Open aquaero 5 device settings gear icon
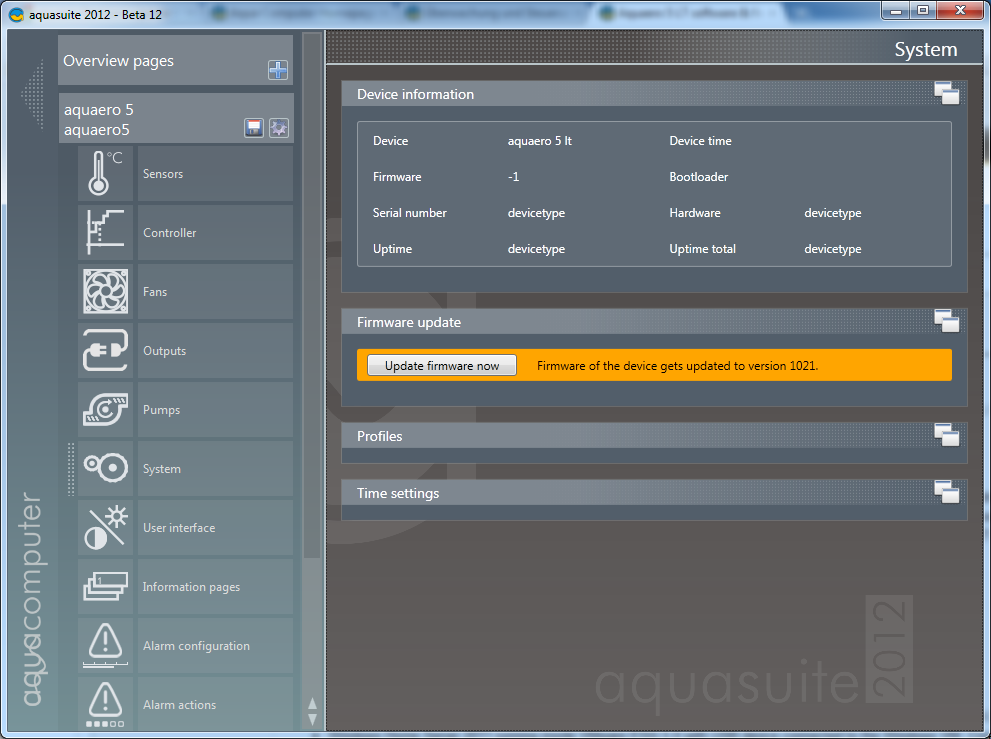The width and height of the screenshot is (991, 739). point(279,128)
